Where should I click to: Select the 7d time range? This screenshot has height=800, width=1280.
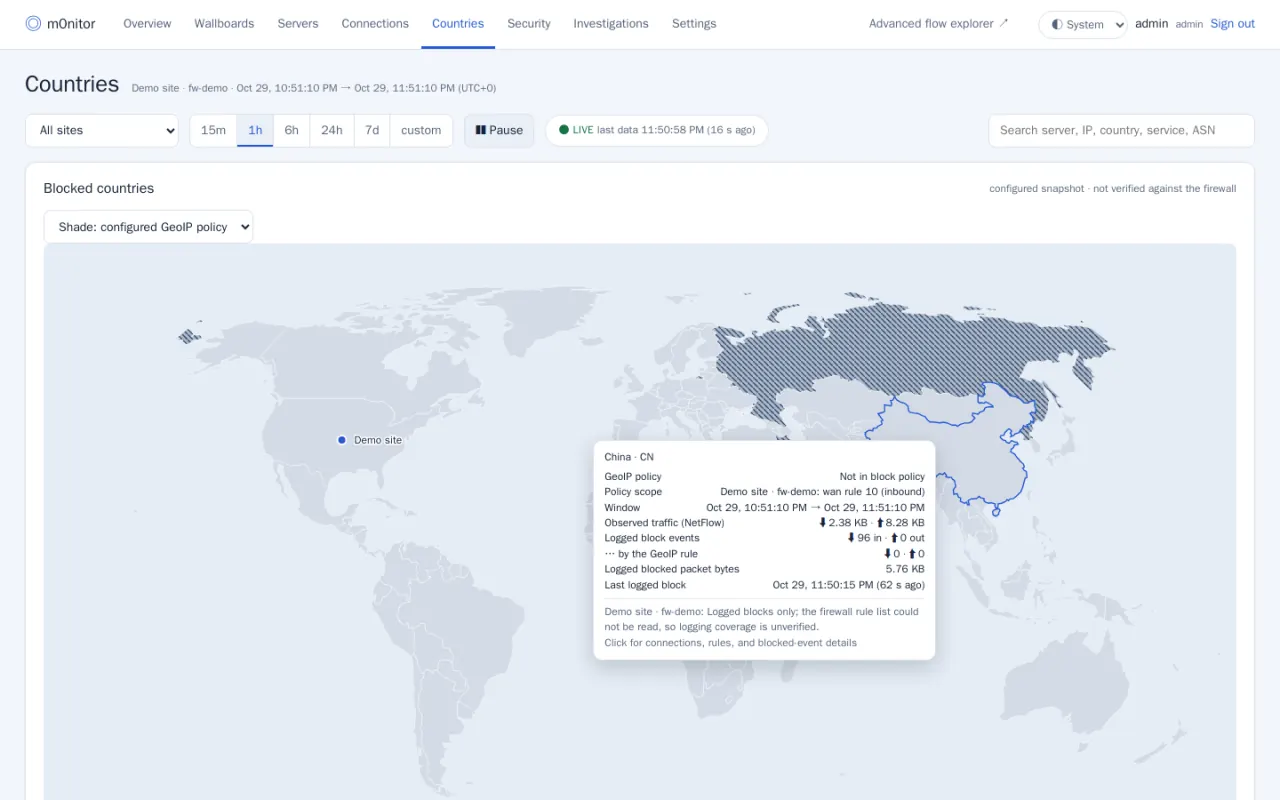point(372,130)
